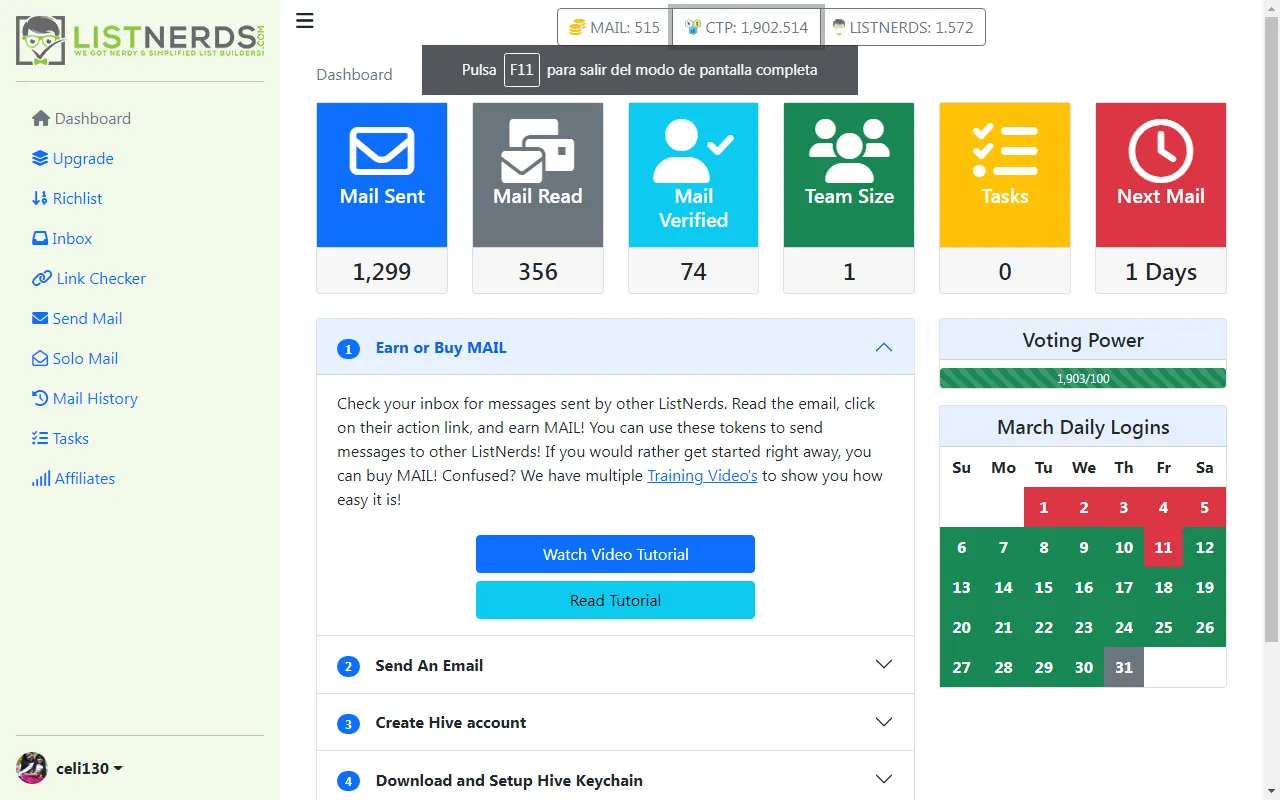Click the LISTNERDS token icon in top bar

click(x=839, y=27)
